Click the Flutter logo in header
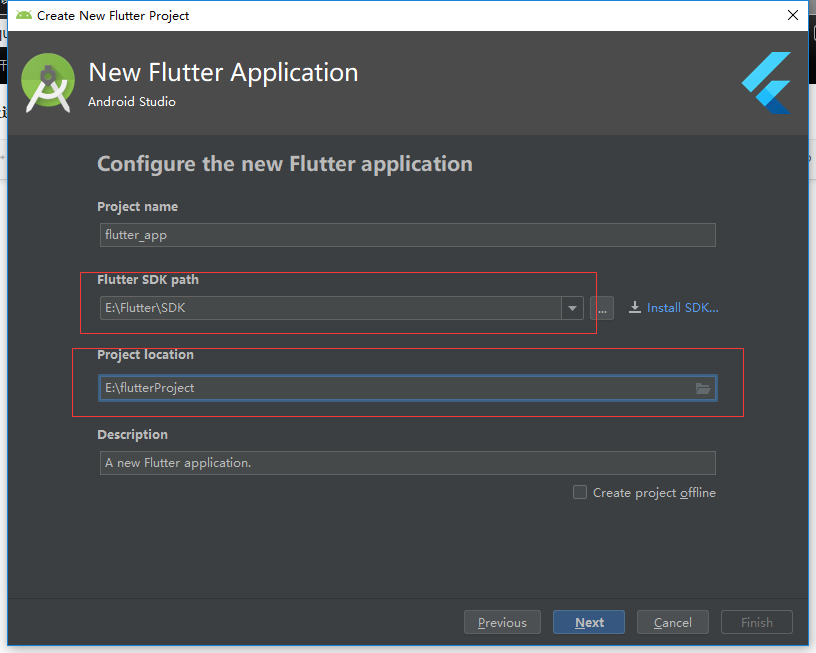Image resolution: width=816 pixels, height=653 pixels. [x=767, y=83]
